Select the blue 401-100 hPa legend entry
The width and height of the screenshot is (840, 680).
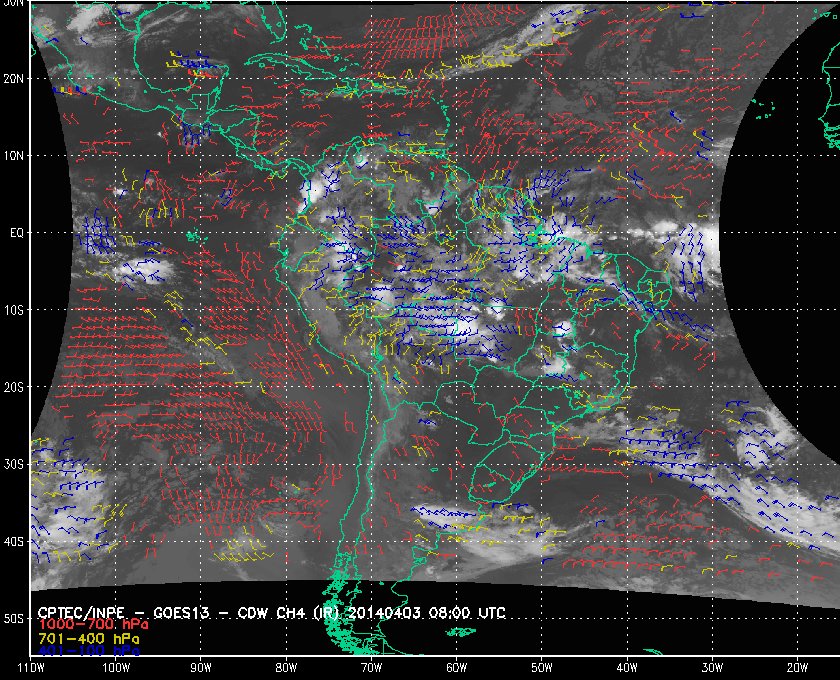point(89,651)
